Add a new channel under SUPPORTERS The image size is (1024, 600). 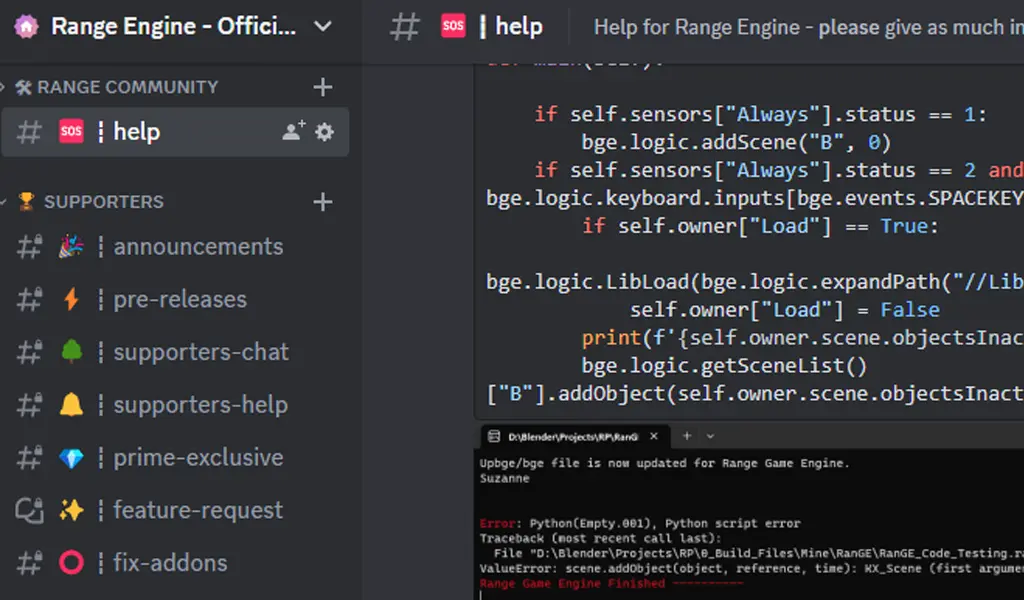pyautogui.click(x=322, y=201)
